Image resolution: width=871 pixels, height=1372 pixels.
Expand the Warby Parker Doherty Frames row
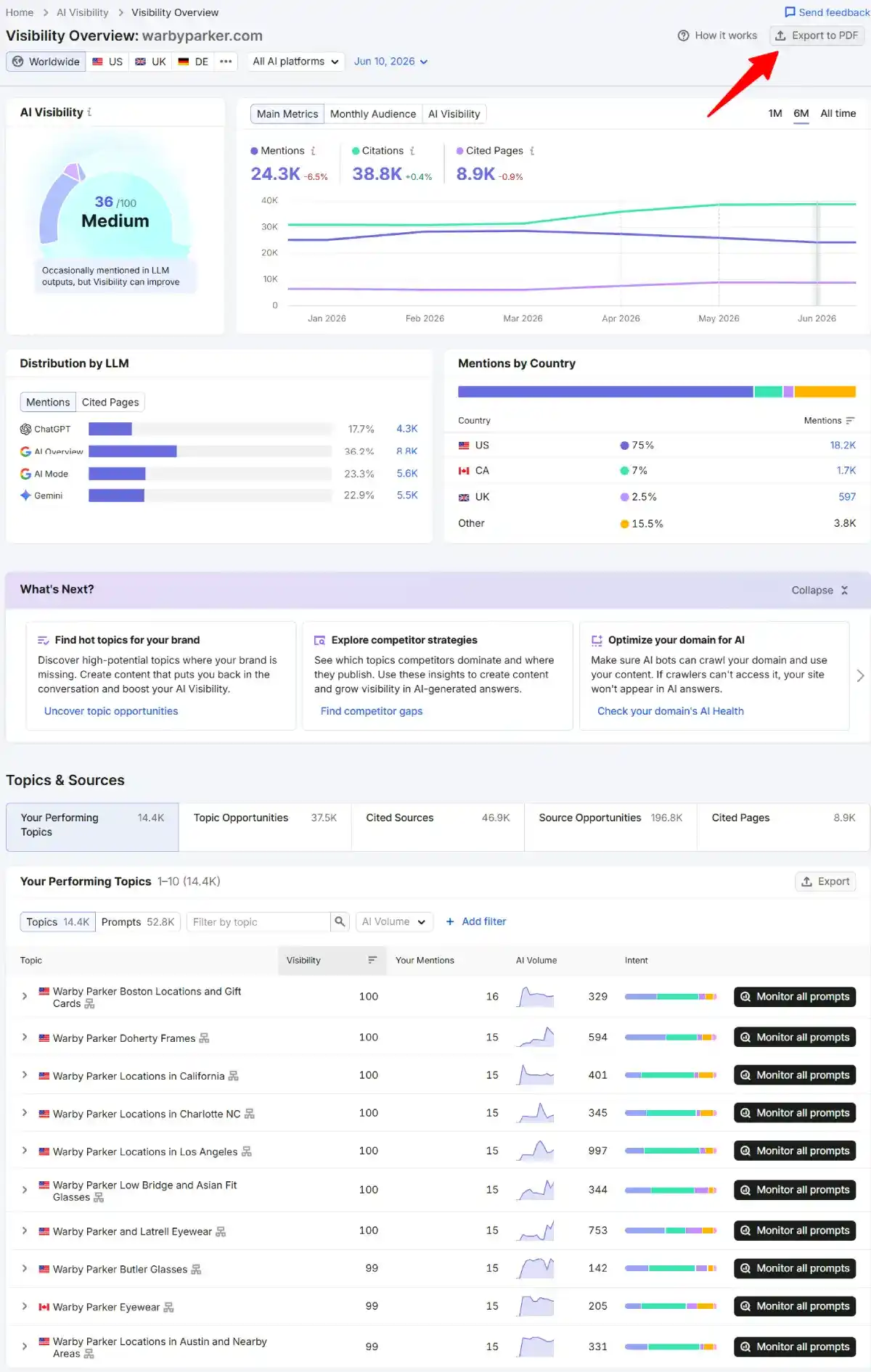coord(24,1038)
